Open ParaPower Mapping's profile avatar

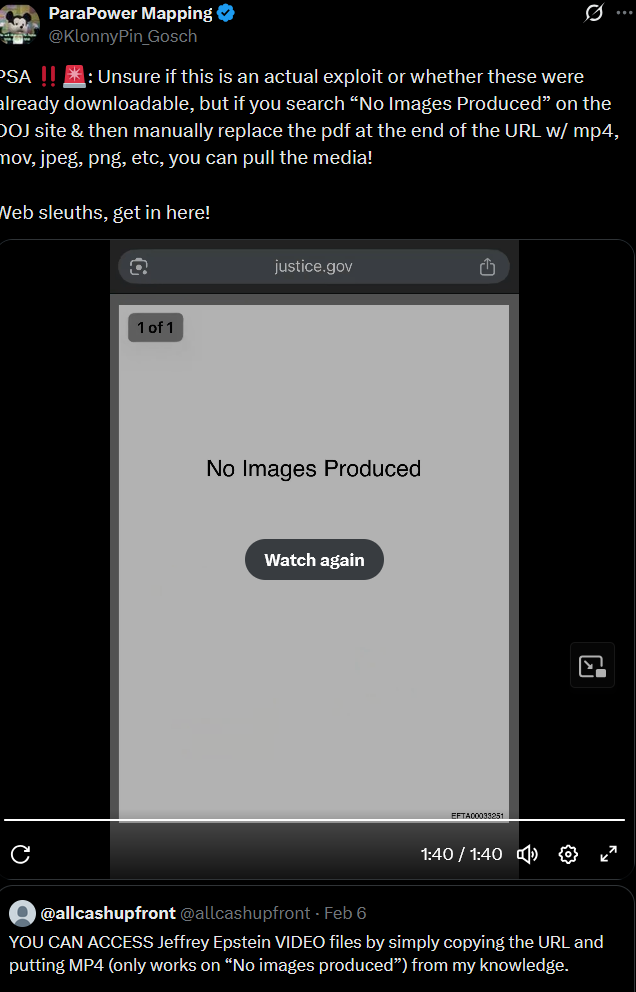(19, 24)
